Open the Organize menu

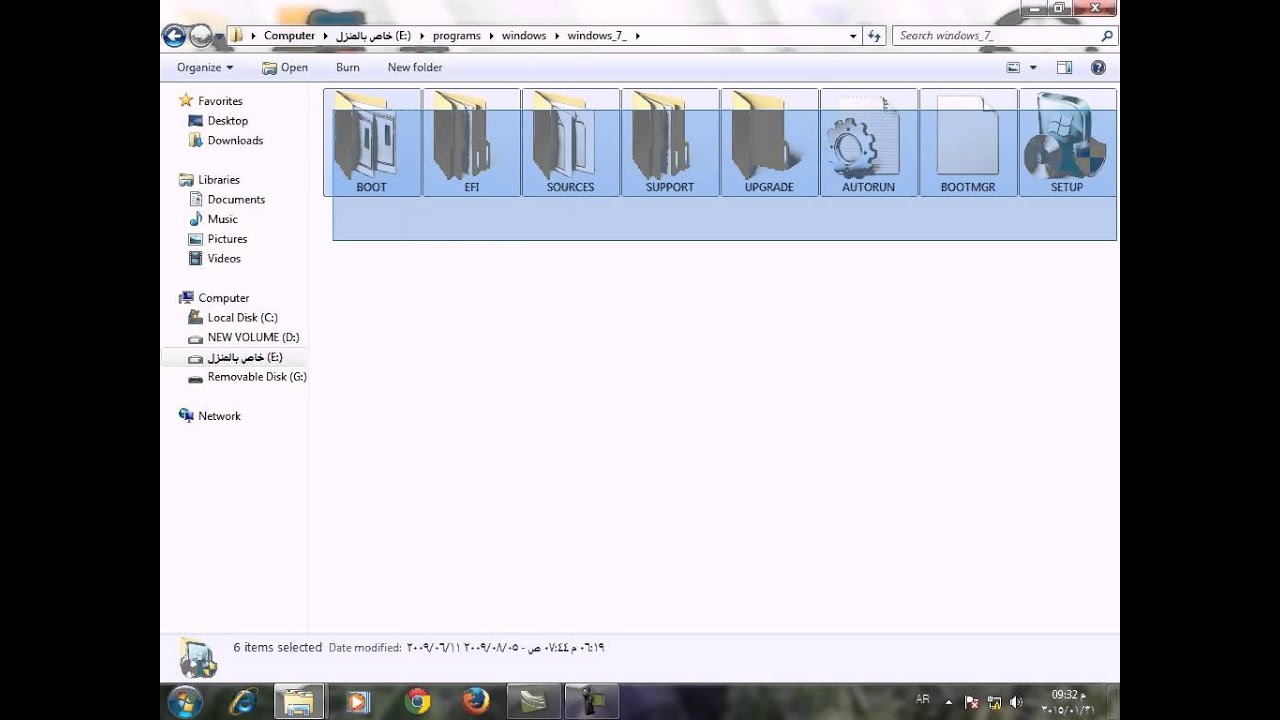point(205,67)
